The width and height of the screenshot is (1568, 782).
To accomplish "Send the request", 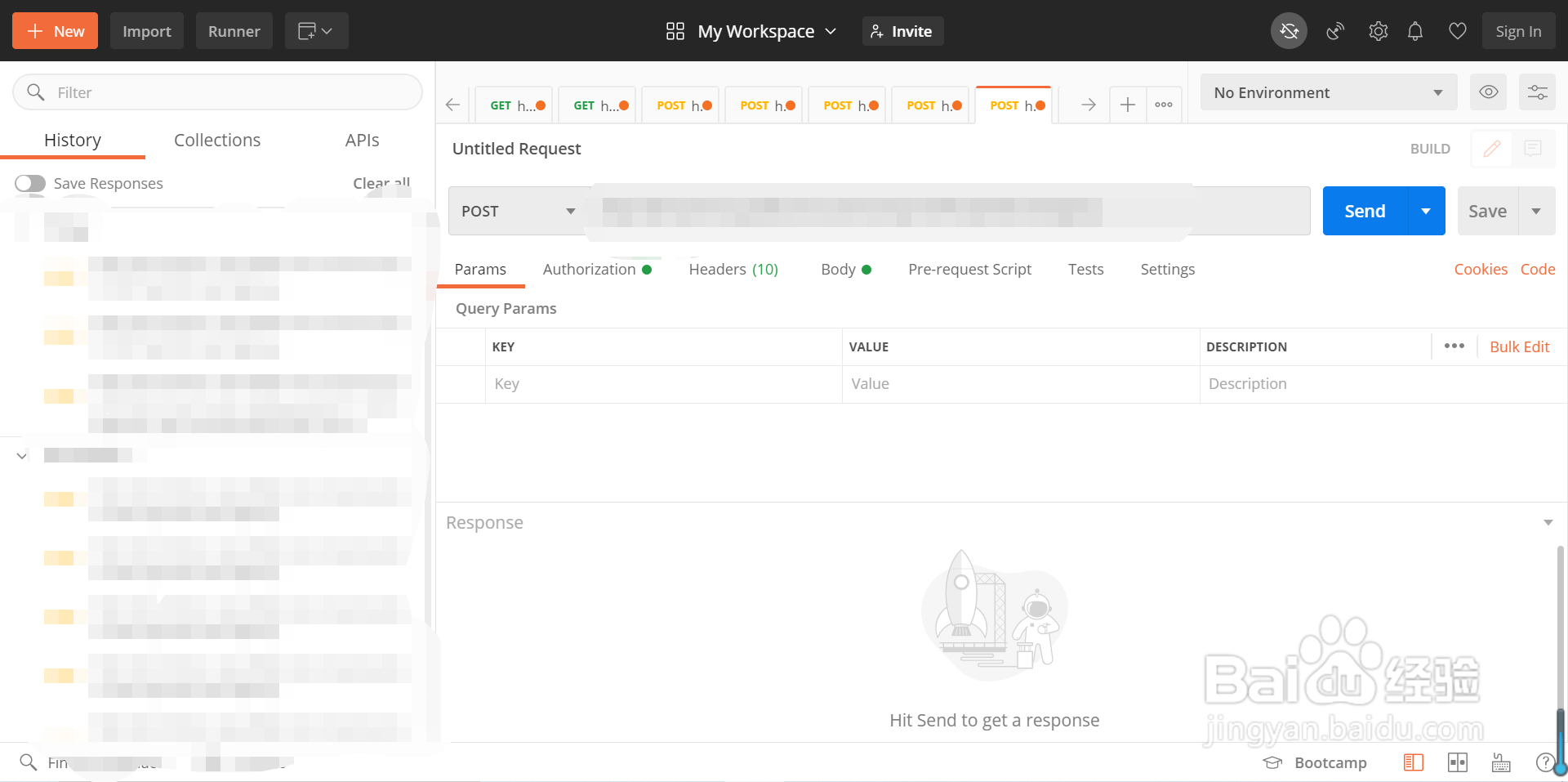I will click(x=1365, y=211).
